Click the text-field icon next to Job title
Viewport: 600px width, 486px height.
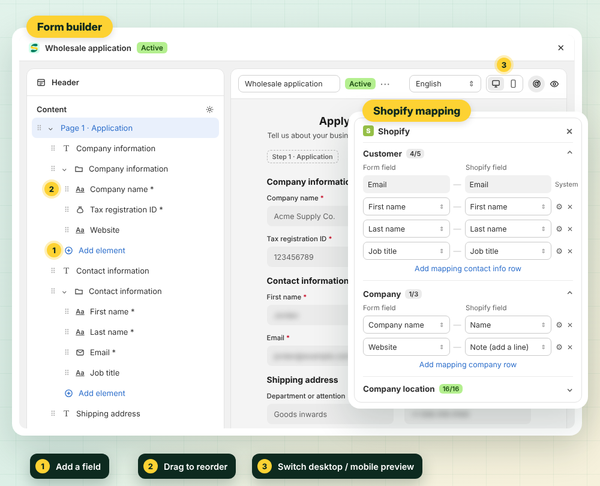(80, 373)
